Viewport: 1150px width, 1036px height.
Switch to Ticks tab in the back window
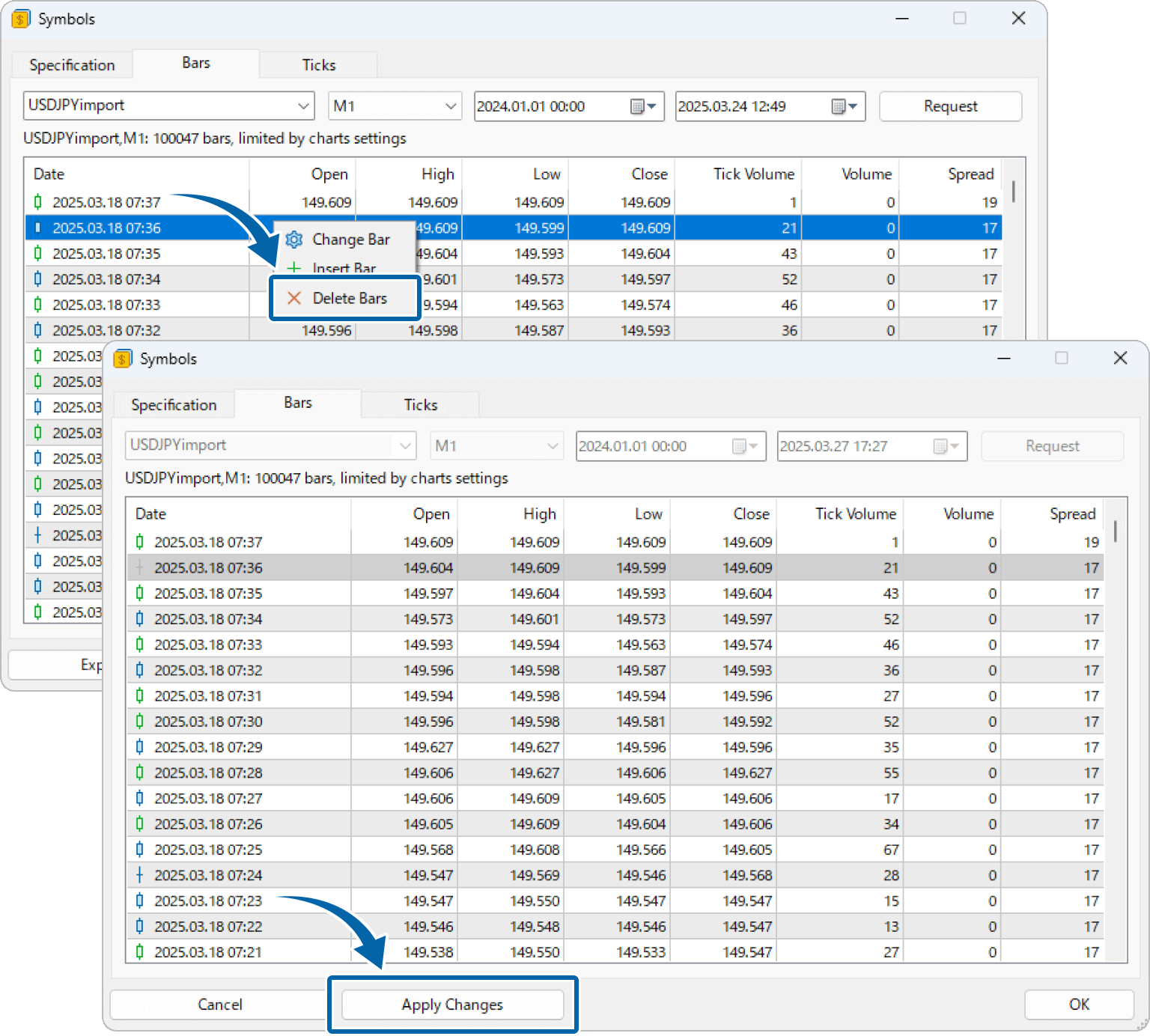click(x=319, y=65)
